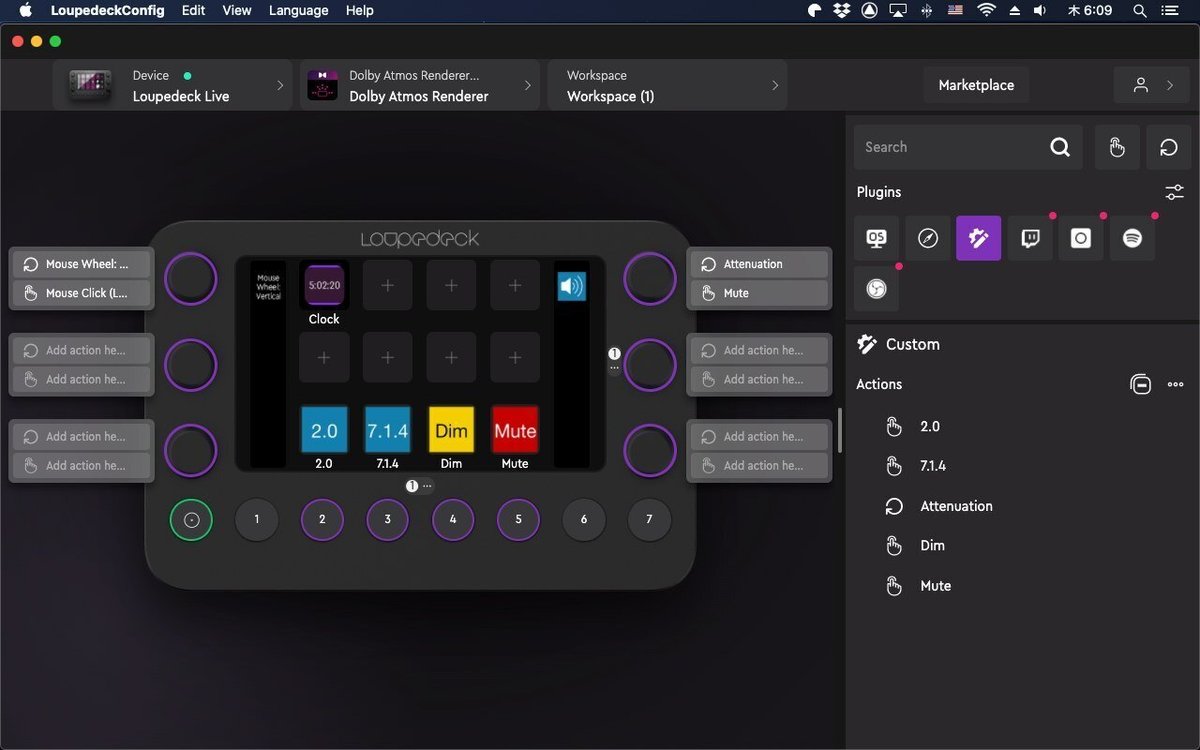Click the yellow Dim touch button

[451, 430]
